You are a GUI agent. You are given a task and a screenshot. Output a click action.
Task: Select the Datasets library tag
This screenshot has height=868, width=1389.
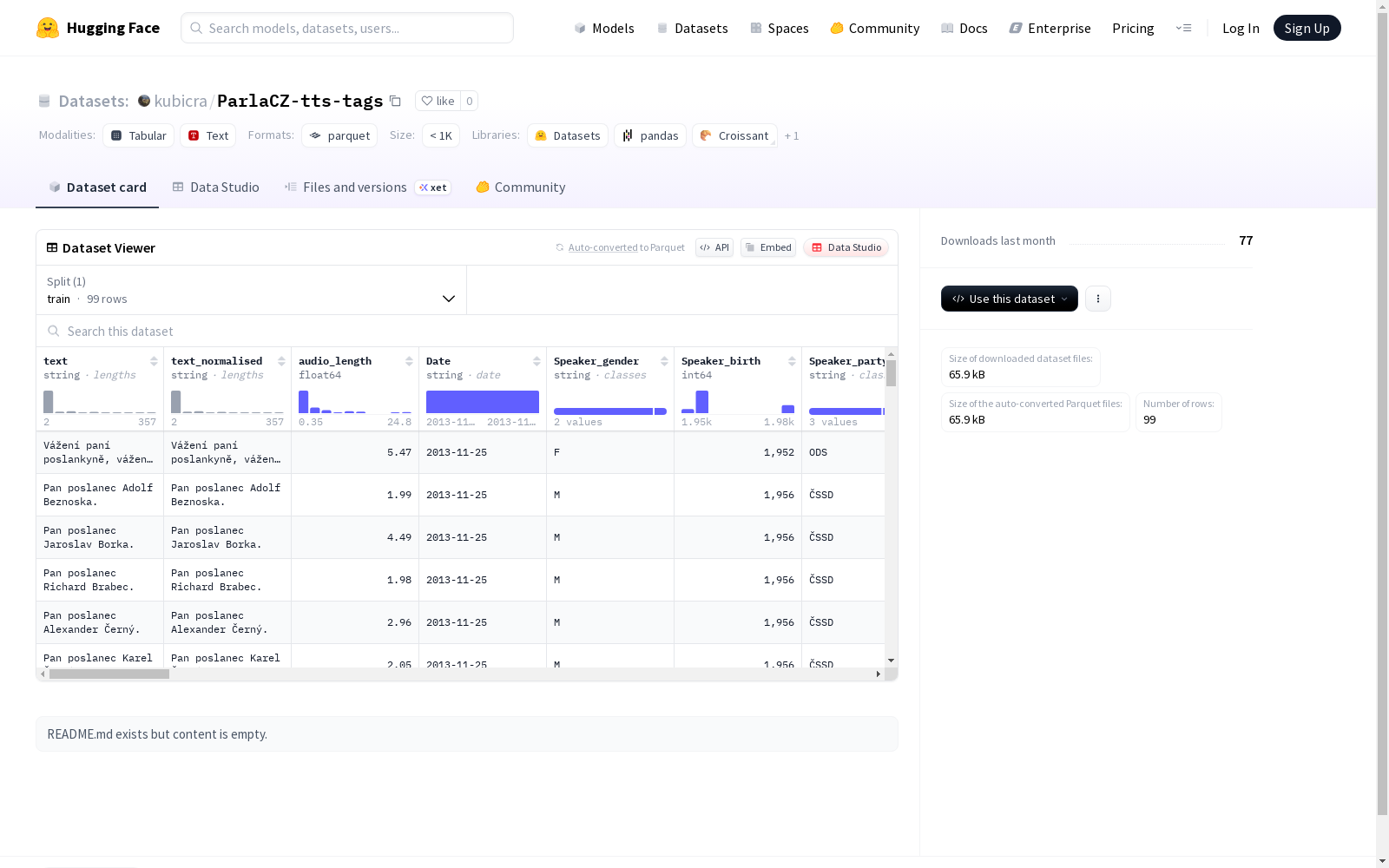click(568, 135)
